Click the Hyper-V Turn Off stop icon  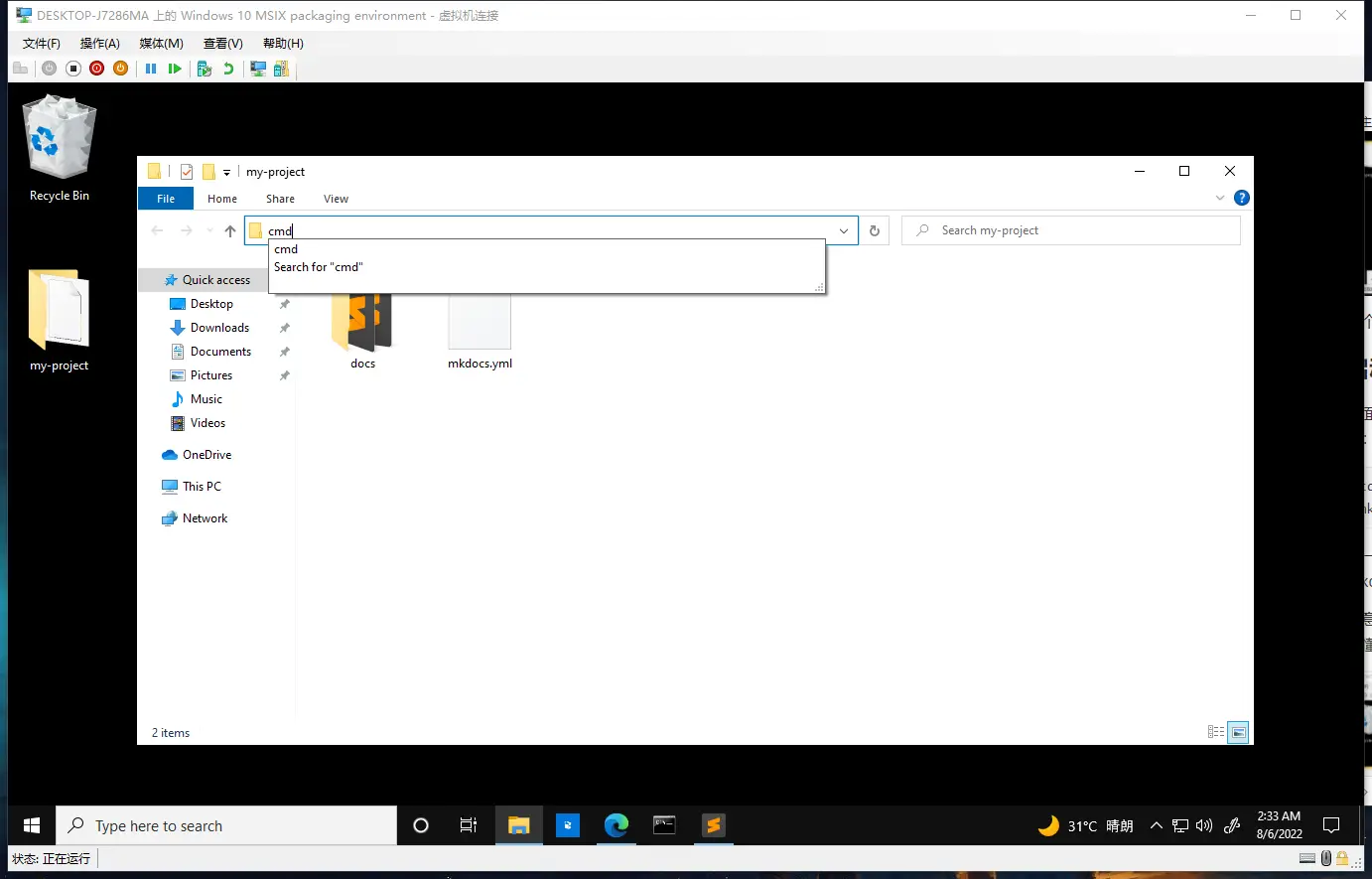pos(72,69)
